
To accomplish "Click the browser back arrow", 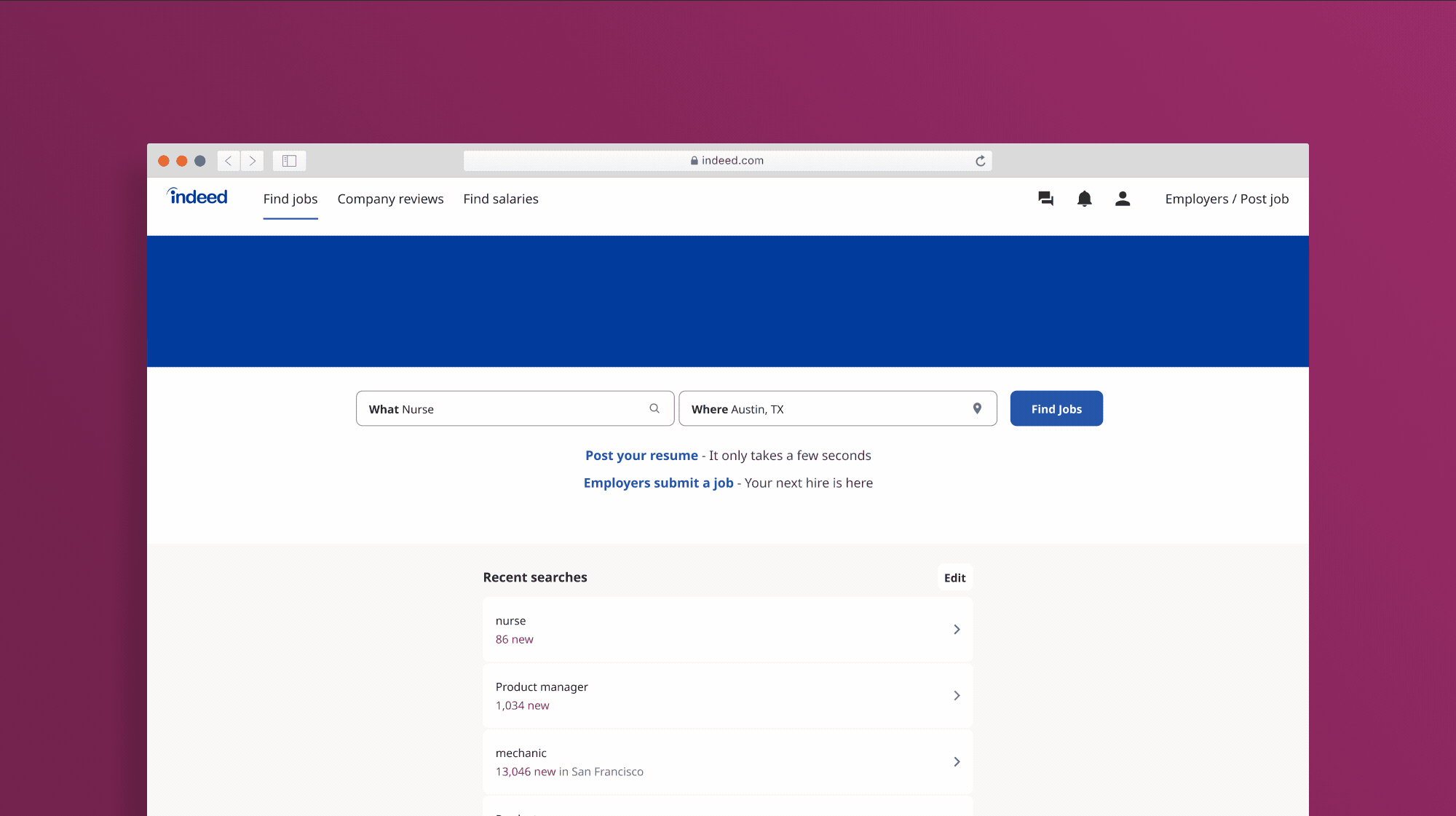I will click(x=228, y=161).
